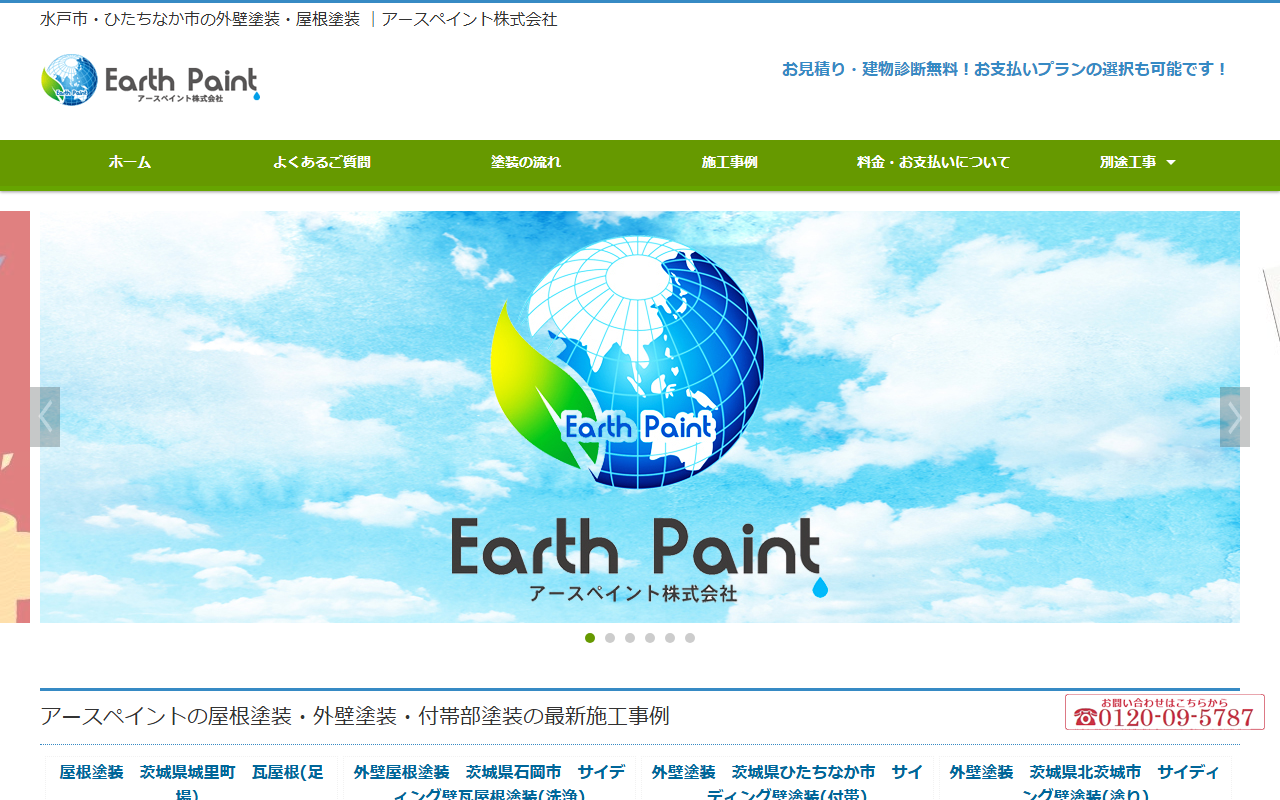Open 施工事例 menu item
Screen dimensions: 1280x800
(x=729, y=162)
